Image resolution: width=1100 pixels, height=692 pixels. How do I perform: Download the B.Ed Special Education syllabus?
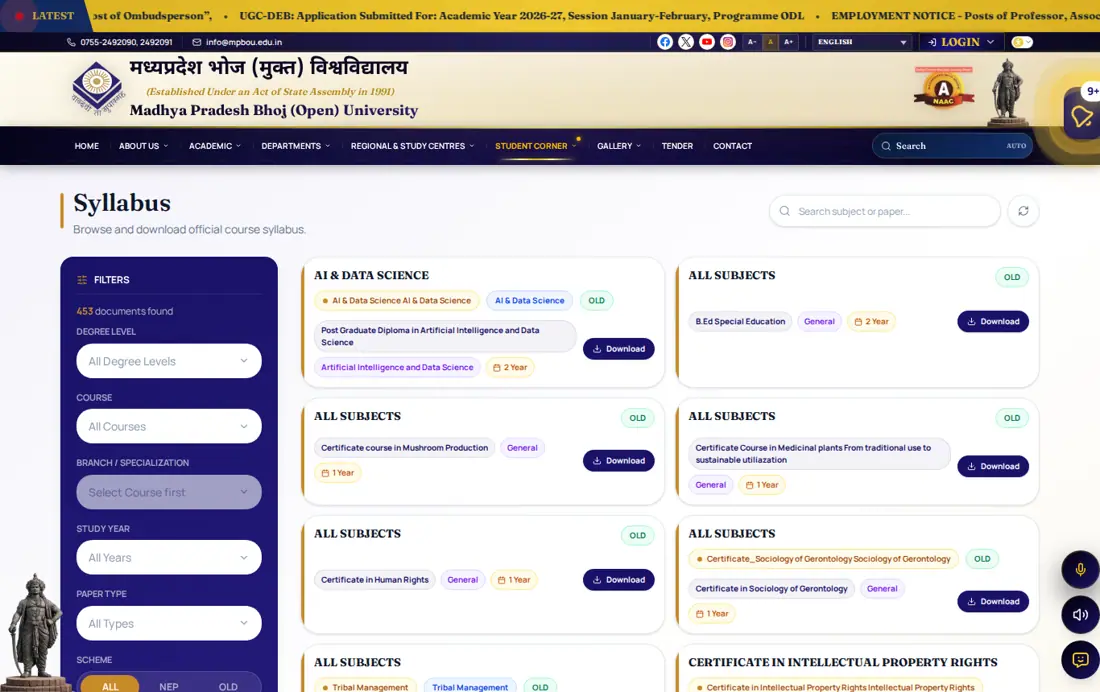tap(993, 321)
